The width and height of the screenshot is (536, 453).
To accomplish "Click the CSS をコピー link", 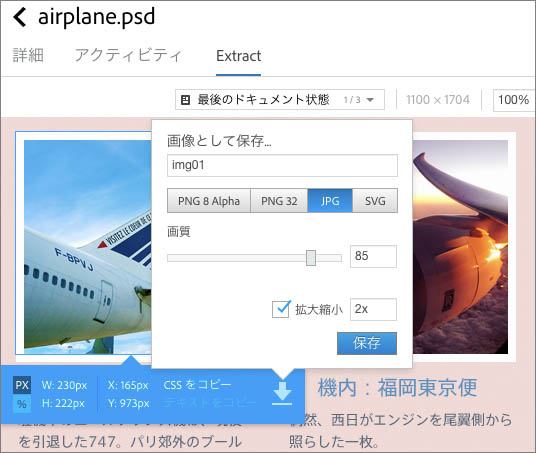I will pyautogui.click(x=197, y=385).
